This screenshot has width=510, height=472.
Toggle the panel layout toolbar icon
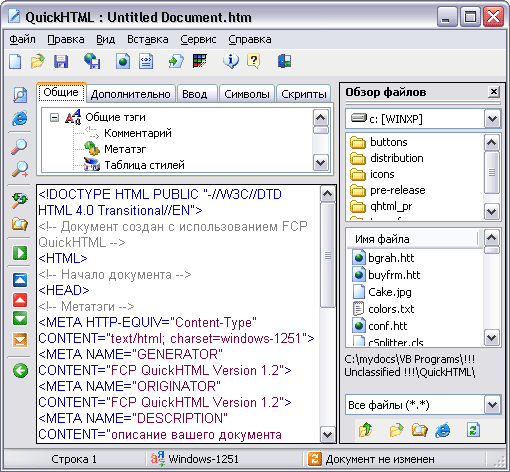pyautogui.click(x=284, y=61)
